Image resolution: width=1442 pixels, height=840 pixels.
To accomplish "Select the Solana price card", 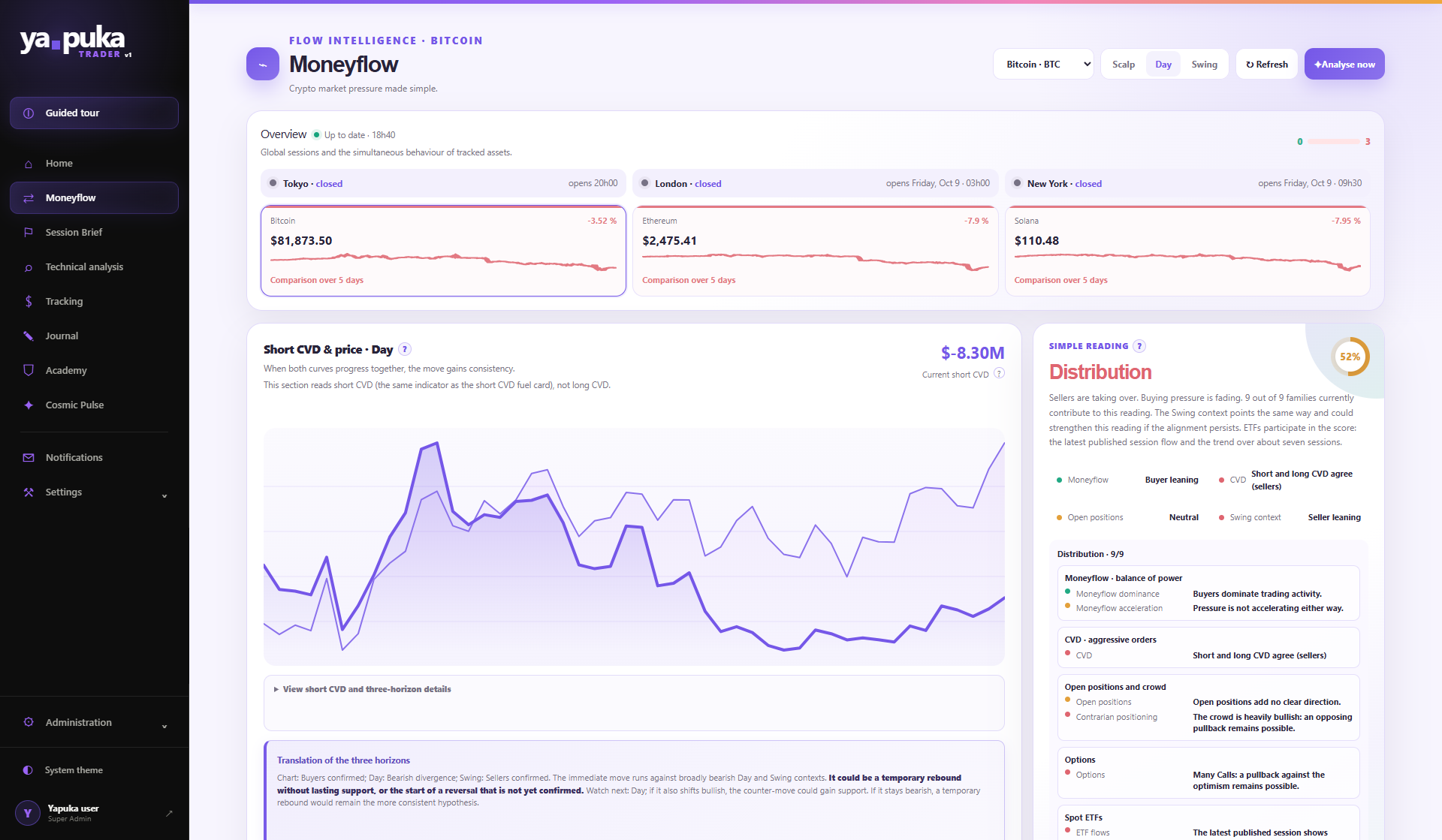I will pos(1187,251).
